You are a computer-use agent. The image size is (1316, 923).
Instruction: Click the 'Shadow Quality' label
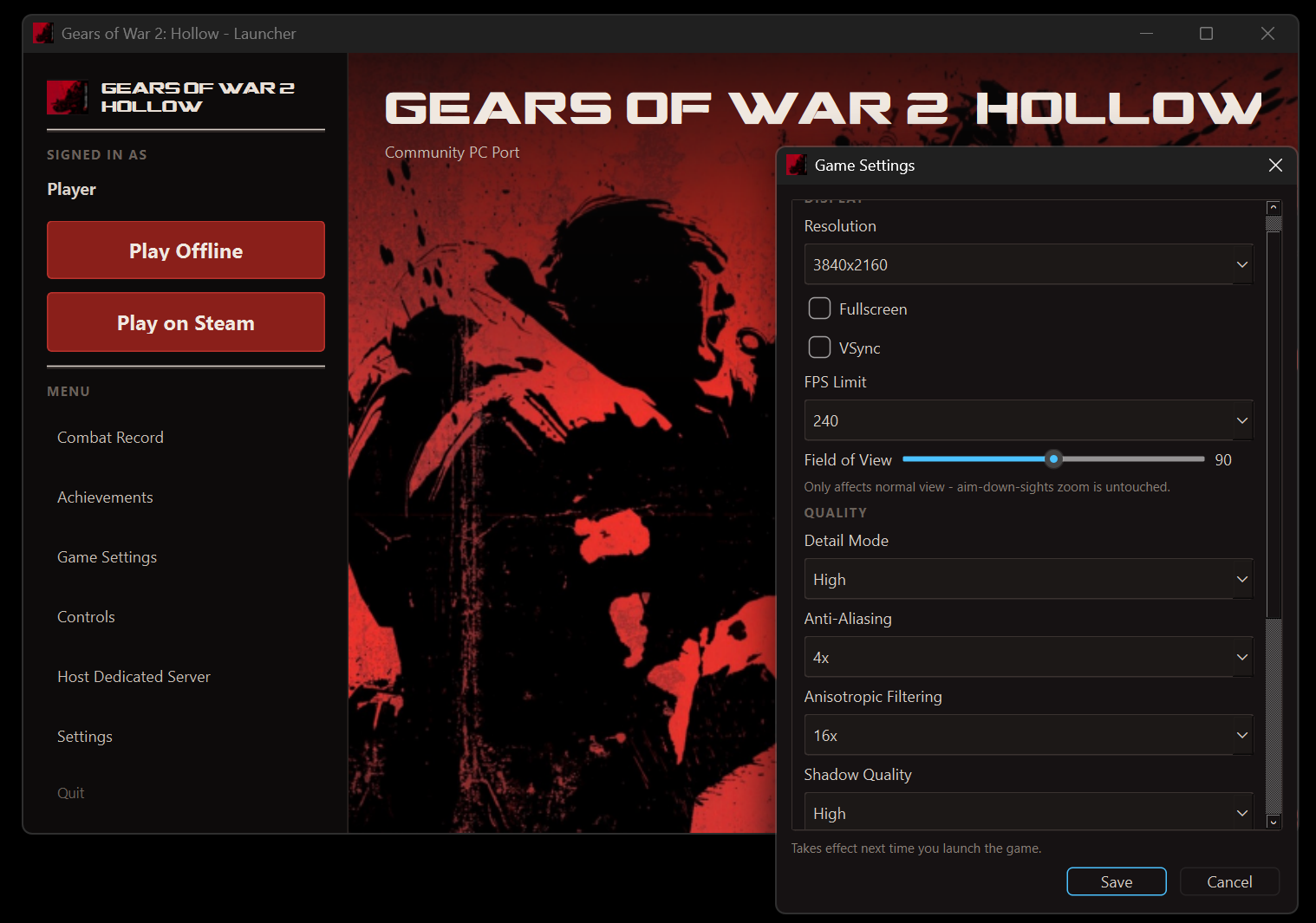click(857, 775)
